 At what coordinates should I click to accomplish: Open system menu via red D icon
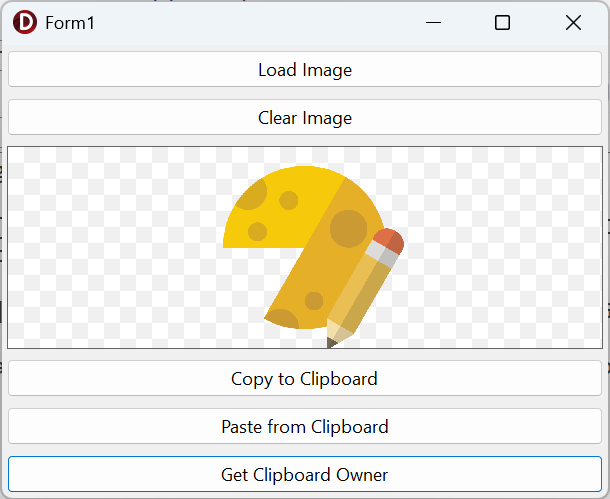(25, 23)
